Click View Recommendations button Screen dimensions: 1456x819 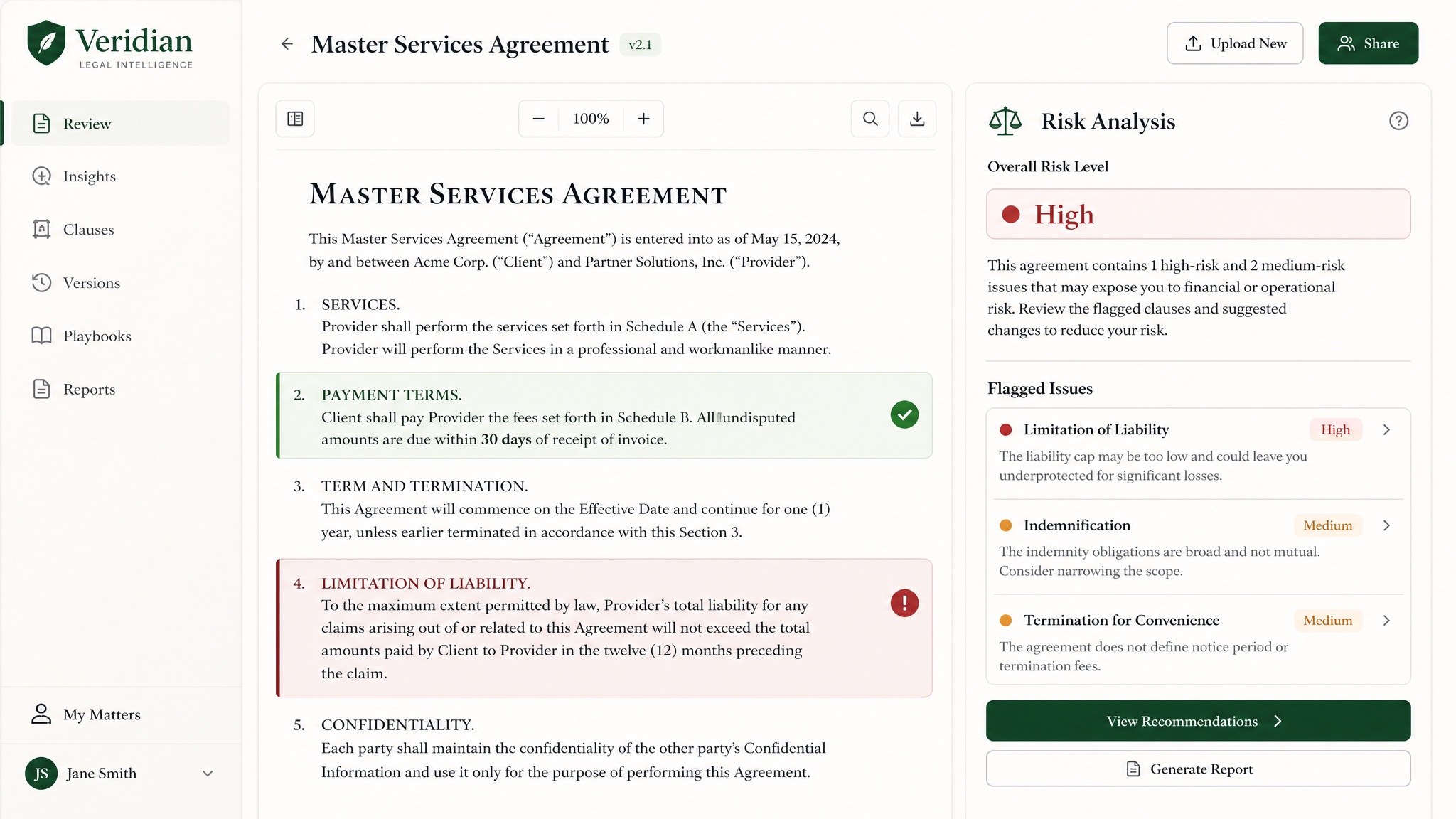tap(1198, 721)
